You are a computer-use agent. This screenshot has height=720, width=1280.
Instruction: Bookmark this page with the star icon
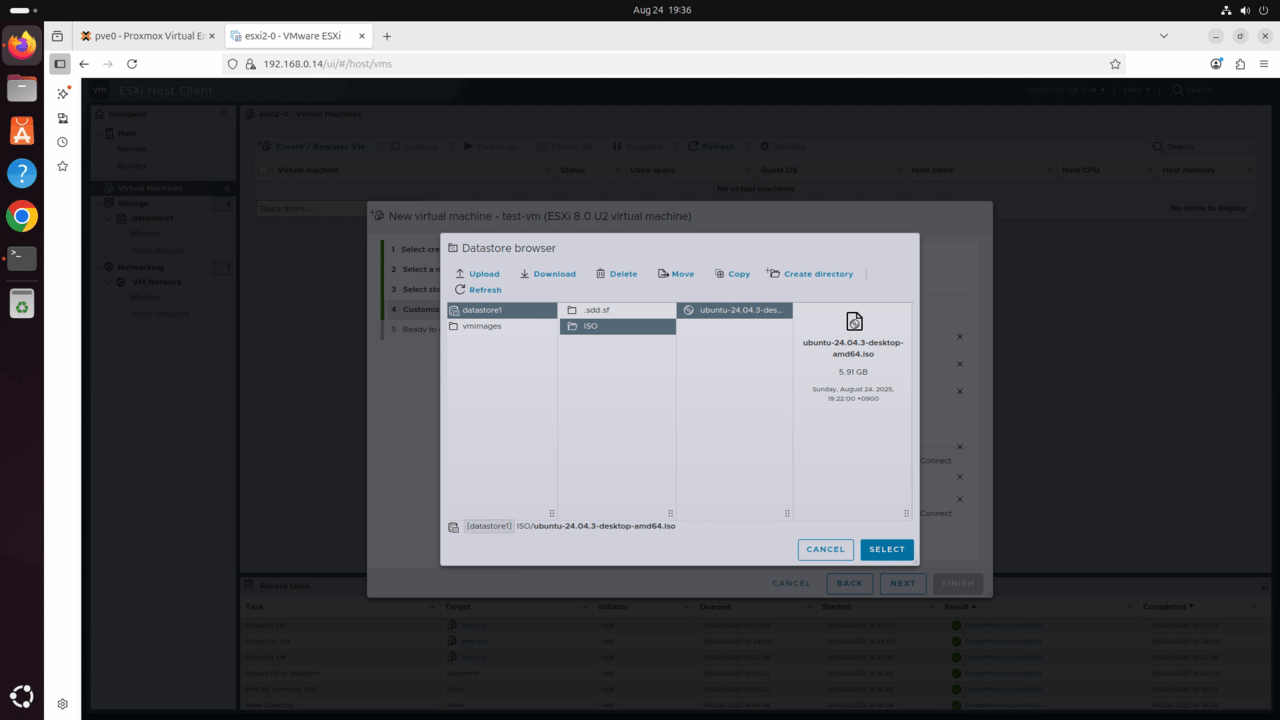[1115, 64]
